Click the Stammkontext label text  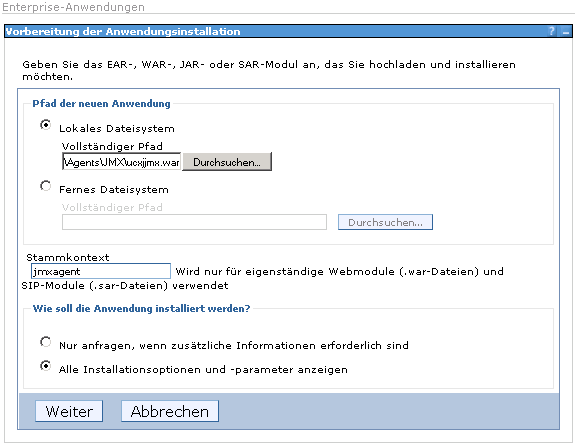point(68,257)
